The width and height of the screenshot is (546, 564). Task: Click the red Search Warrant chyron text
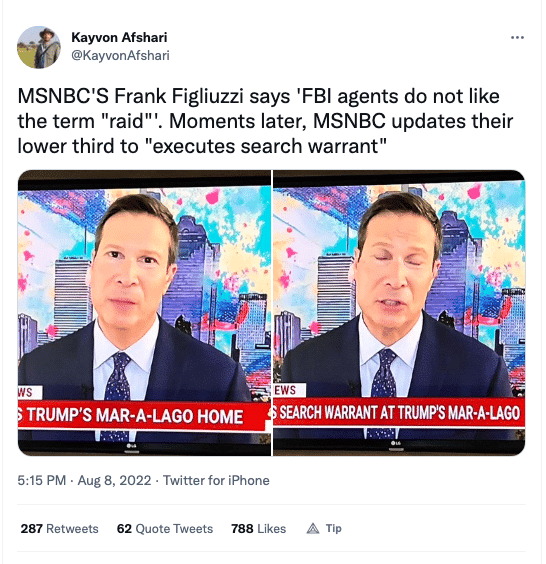coord(399,413)
